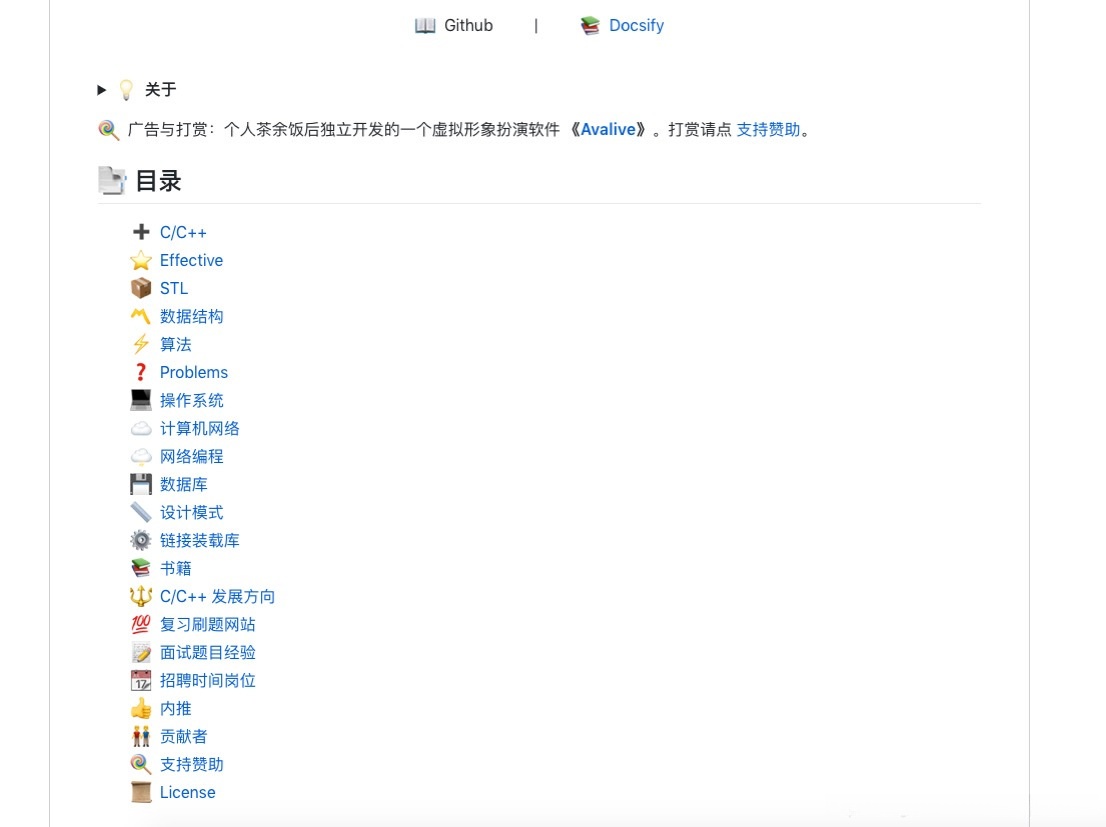Select the 贡献者 entry
Image resolution: width=1106 pixels, height=827 pixels.
184,736
